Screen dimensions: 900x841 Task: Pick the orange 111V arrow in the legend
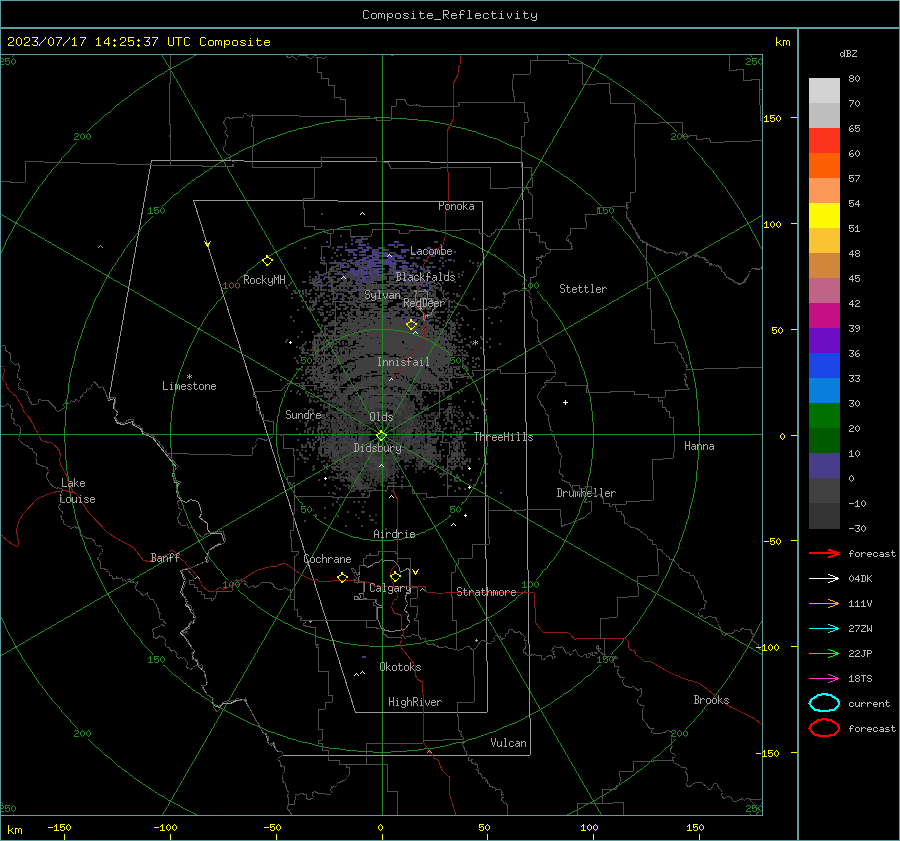point(824,603)
